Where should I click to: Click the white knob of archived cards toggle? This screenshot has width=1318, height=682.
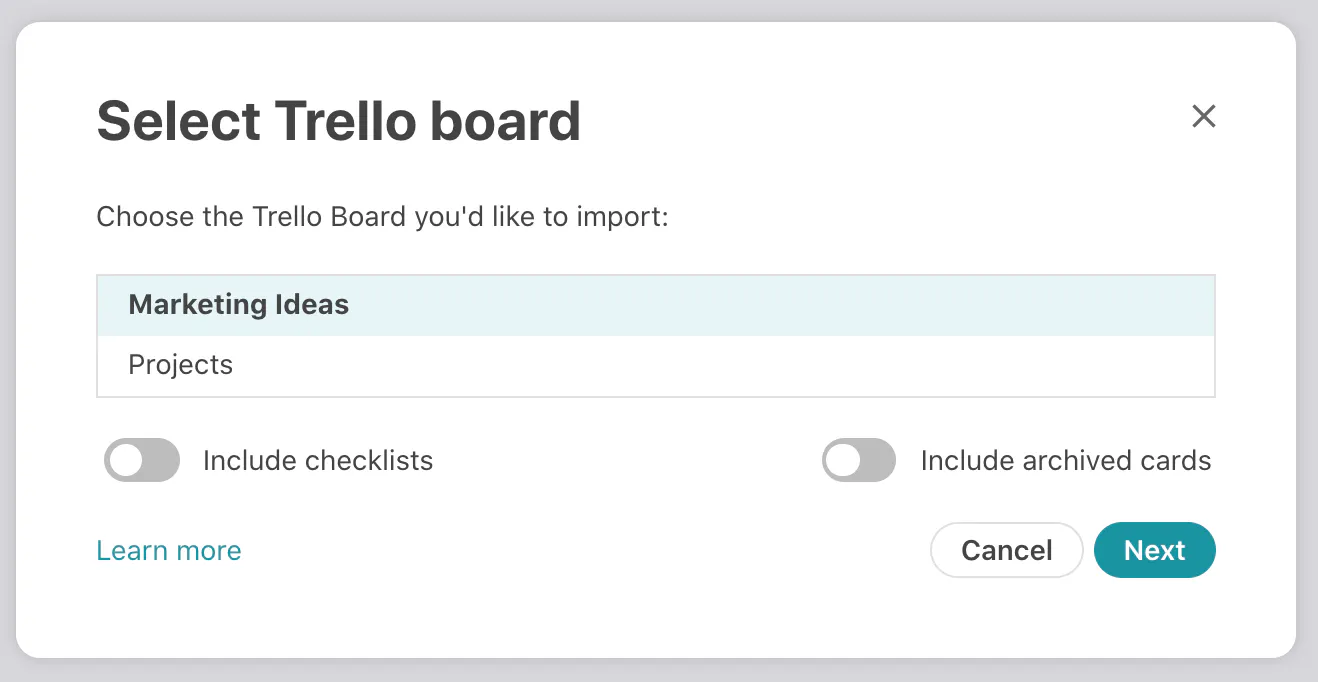point(843,461)
